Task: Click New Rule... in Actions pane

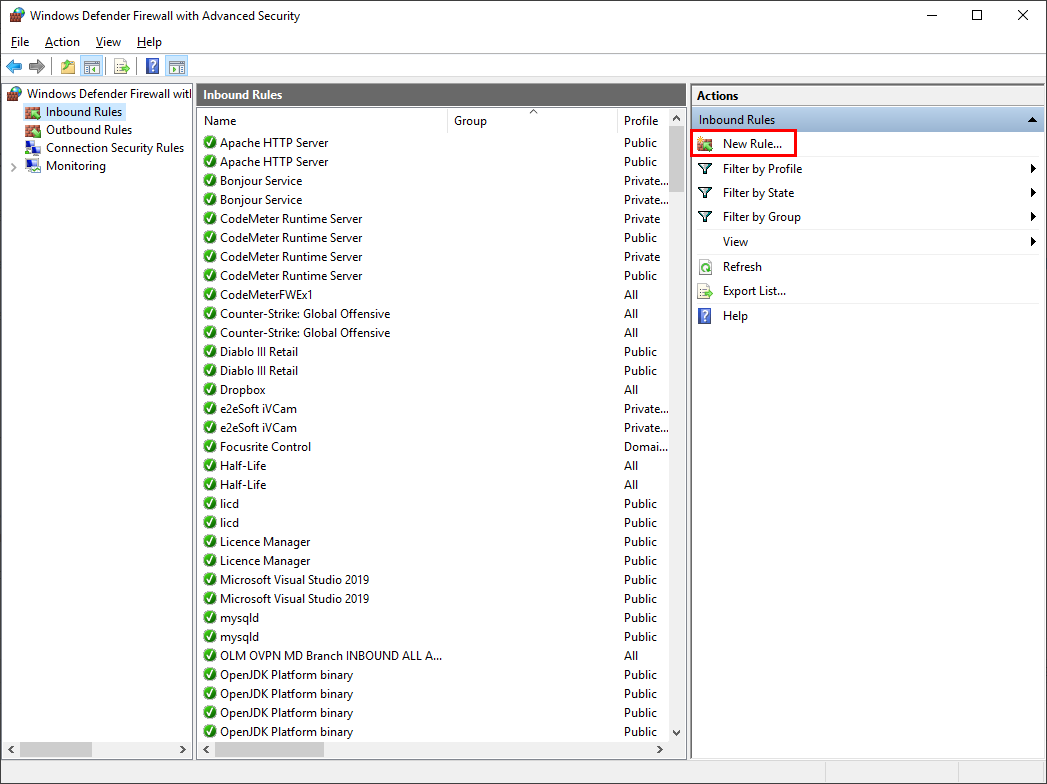Action: coord(751,144)
